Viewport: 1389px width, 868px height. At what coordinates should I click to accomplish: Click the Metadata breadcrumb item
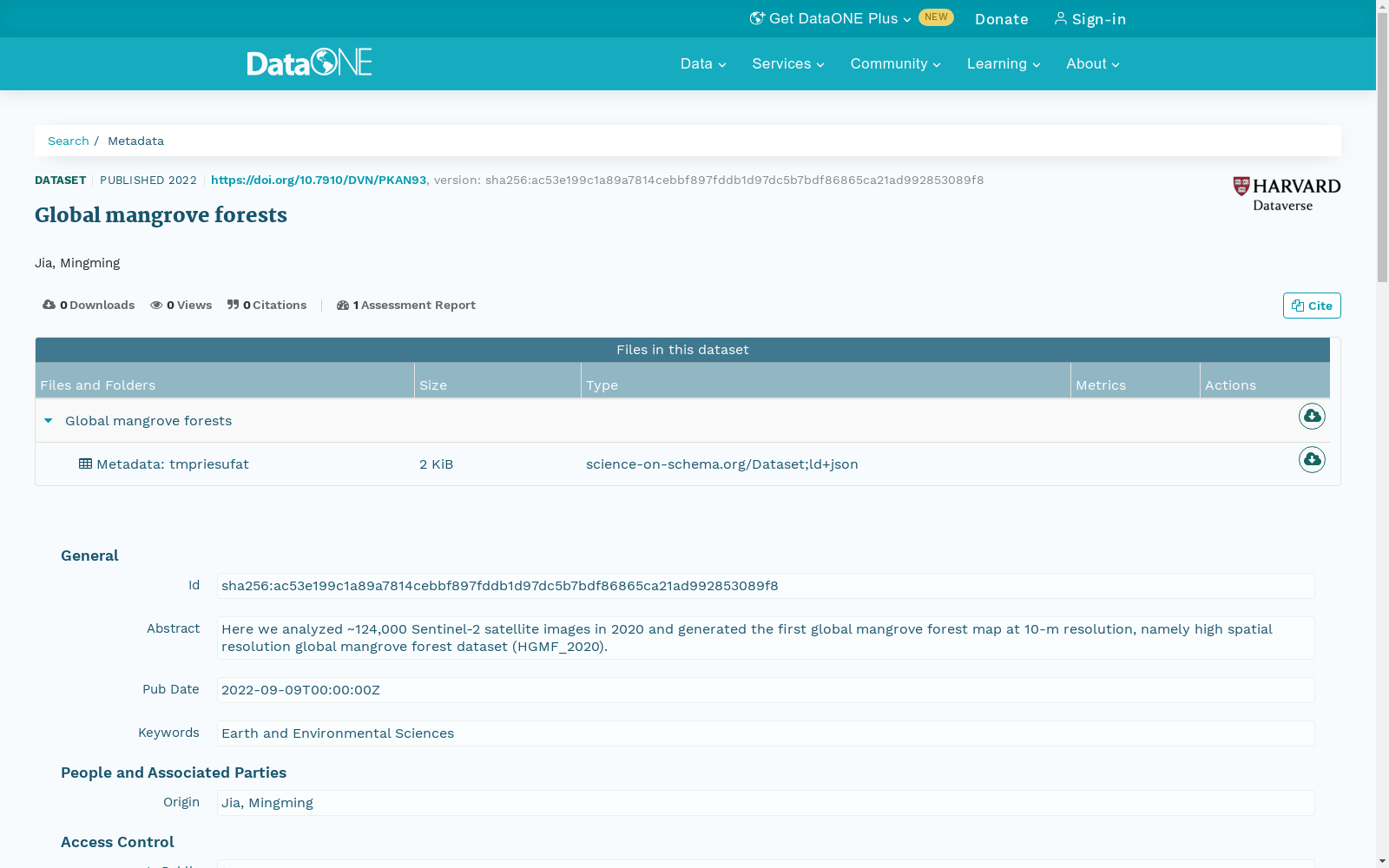[x=135, y=141]
